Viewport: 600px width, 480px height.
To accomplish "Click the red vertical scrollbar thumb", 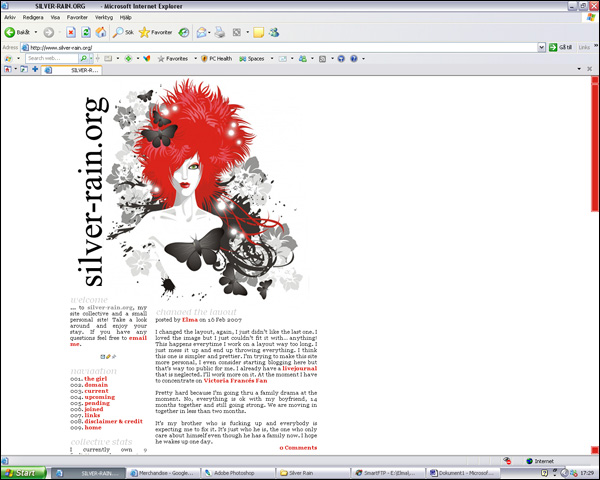I will tap(595, 146).
